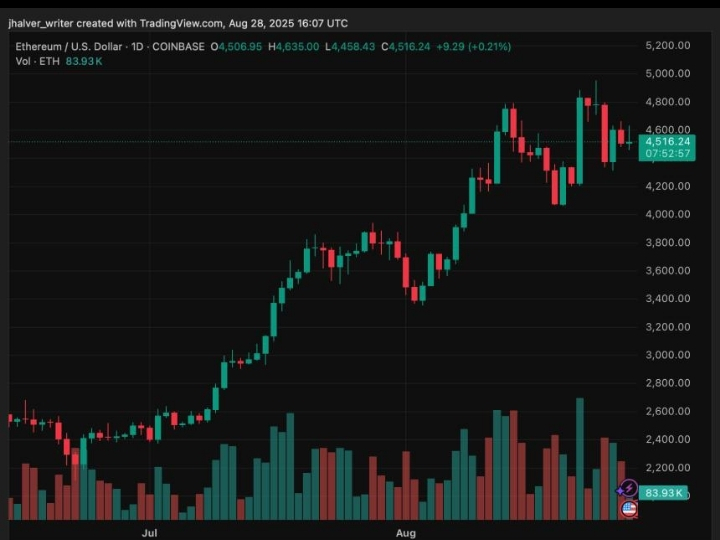This screenshot has height=540, width=720.
Task: Click the 2,400.00 price axis label
Action: [x=668, y=439]
